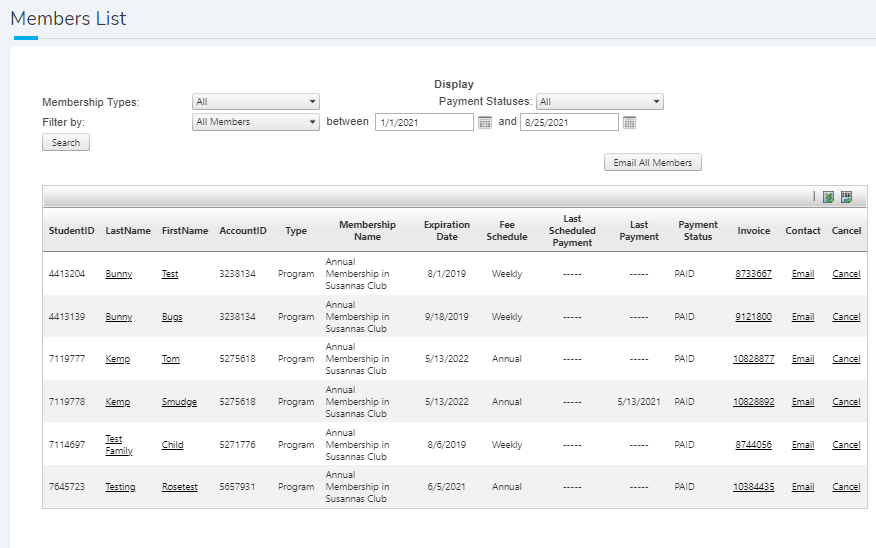Open invoice 8733667

(754, 274)
